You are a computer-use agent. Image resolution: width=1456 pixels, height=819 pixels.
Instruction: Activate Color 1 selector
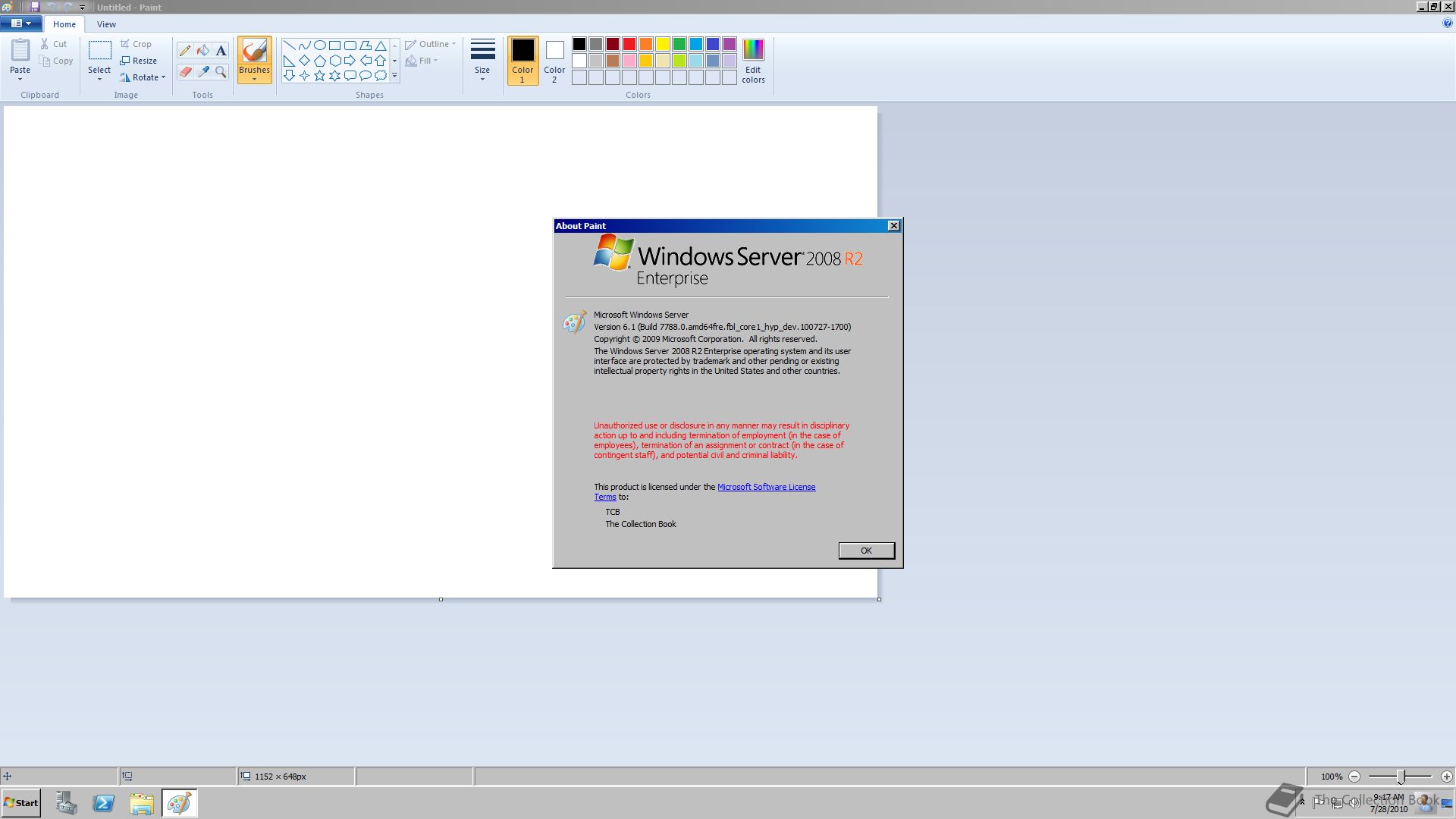click(522, 61)
